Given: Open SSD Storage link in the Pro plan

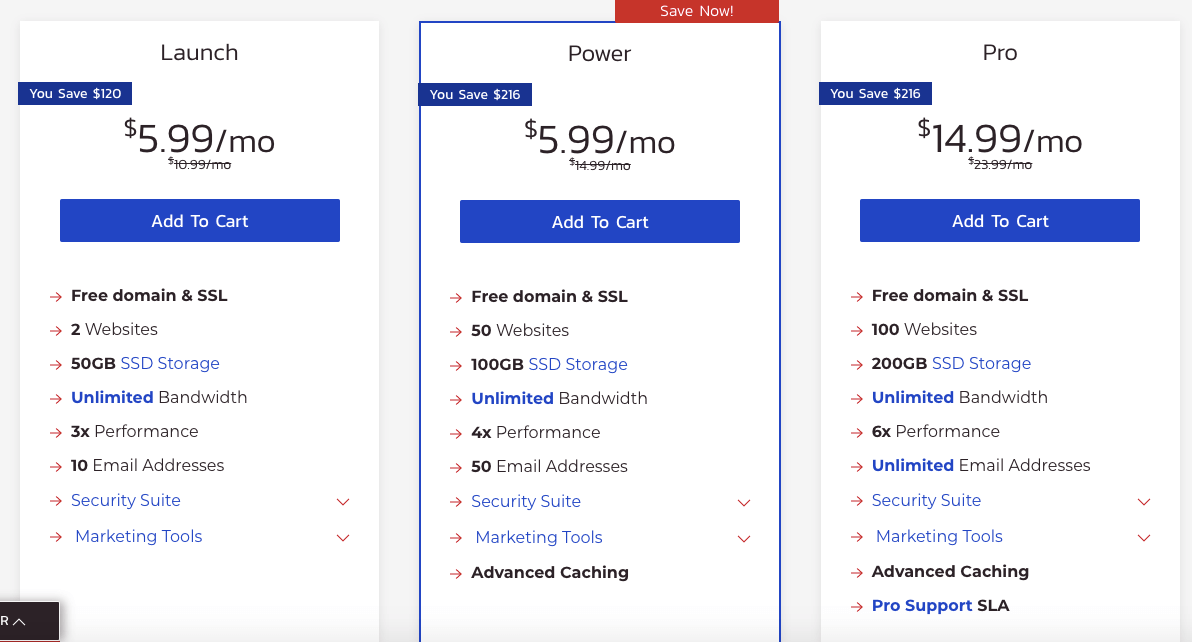Looking at the screenshot, I should 981,363.
